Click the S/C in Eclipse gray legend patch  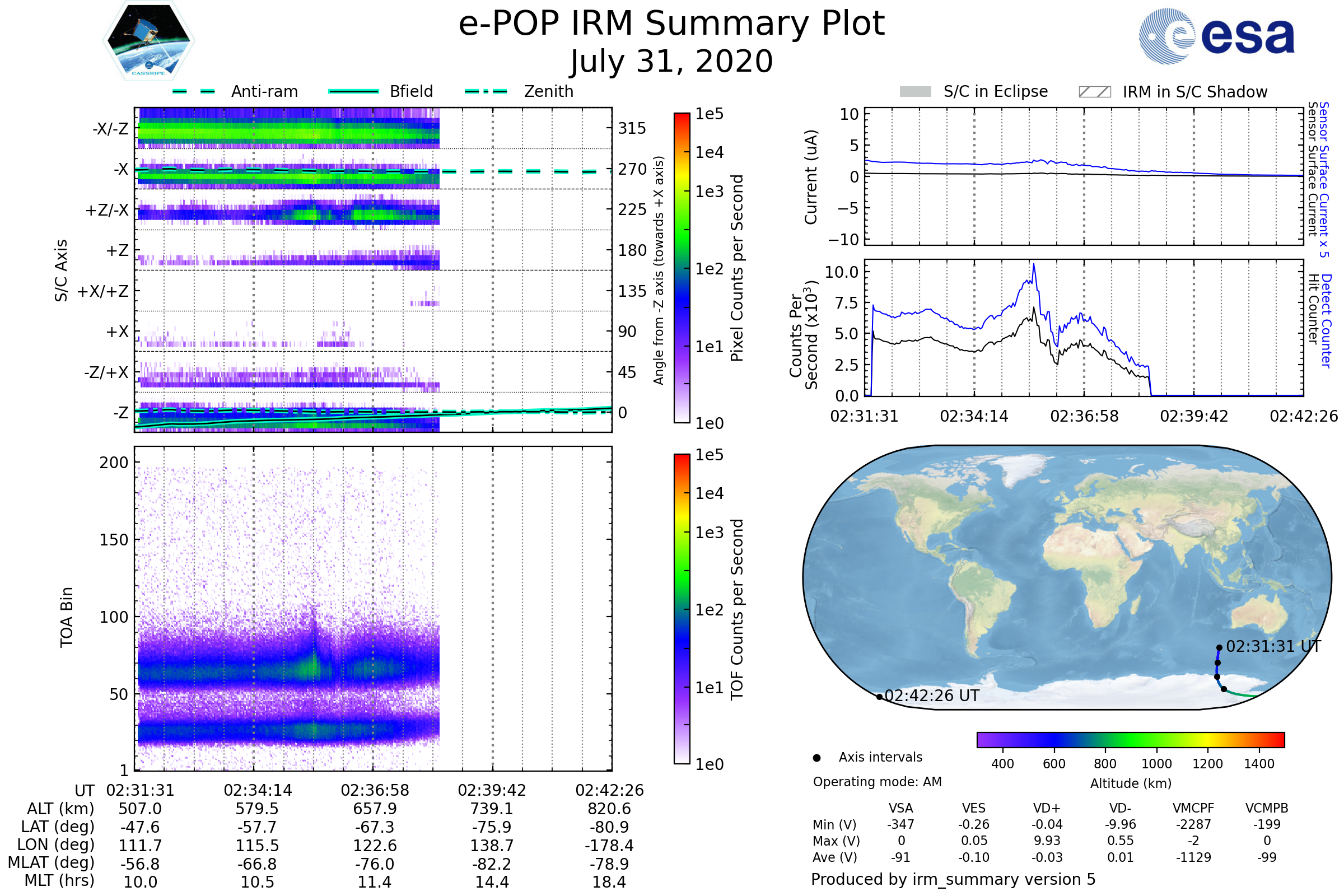(916, 92)
